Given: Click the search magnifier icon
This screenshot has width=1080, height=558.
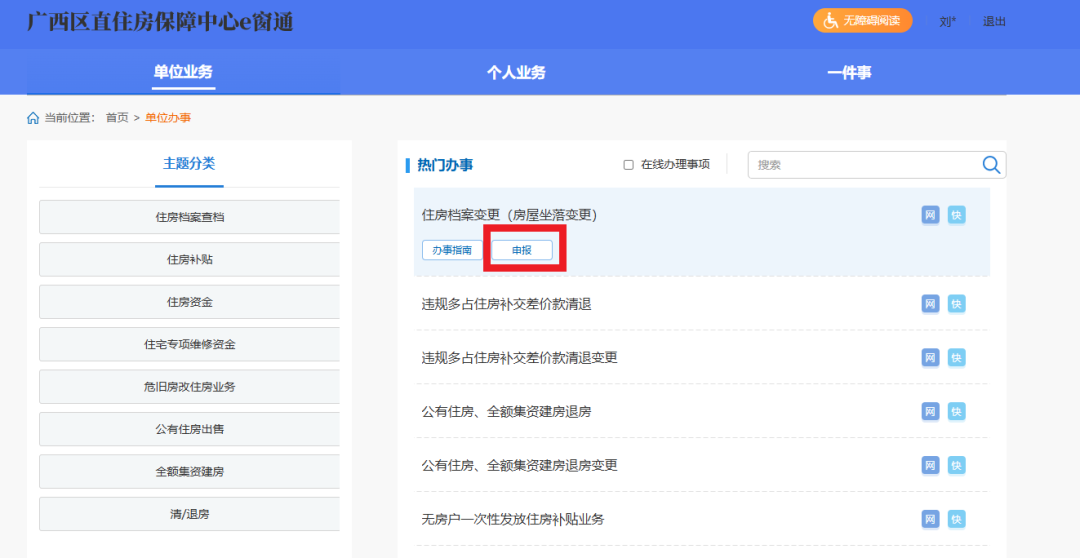Looking at the screenshot, I should 991,165.
